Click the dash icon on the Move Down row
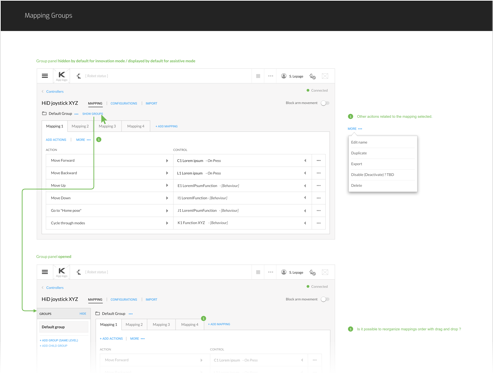This screenshot has height=373, width=493. pyautogui.click(x=319, y=198)
